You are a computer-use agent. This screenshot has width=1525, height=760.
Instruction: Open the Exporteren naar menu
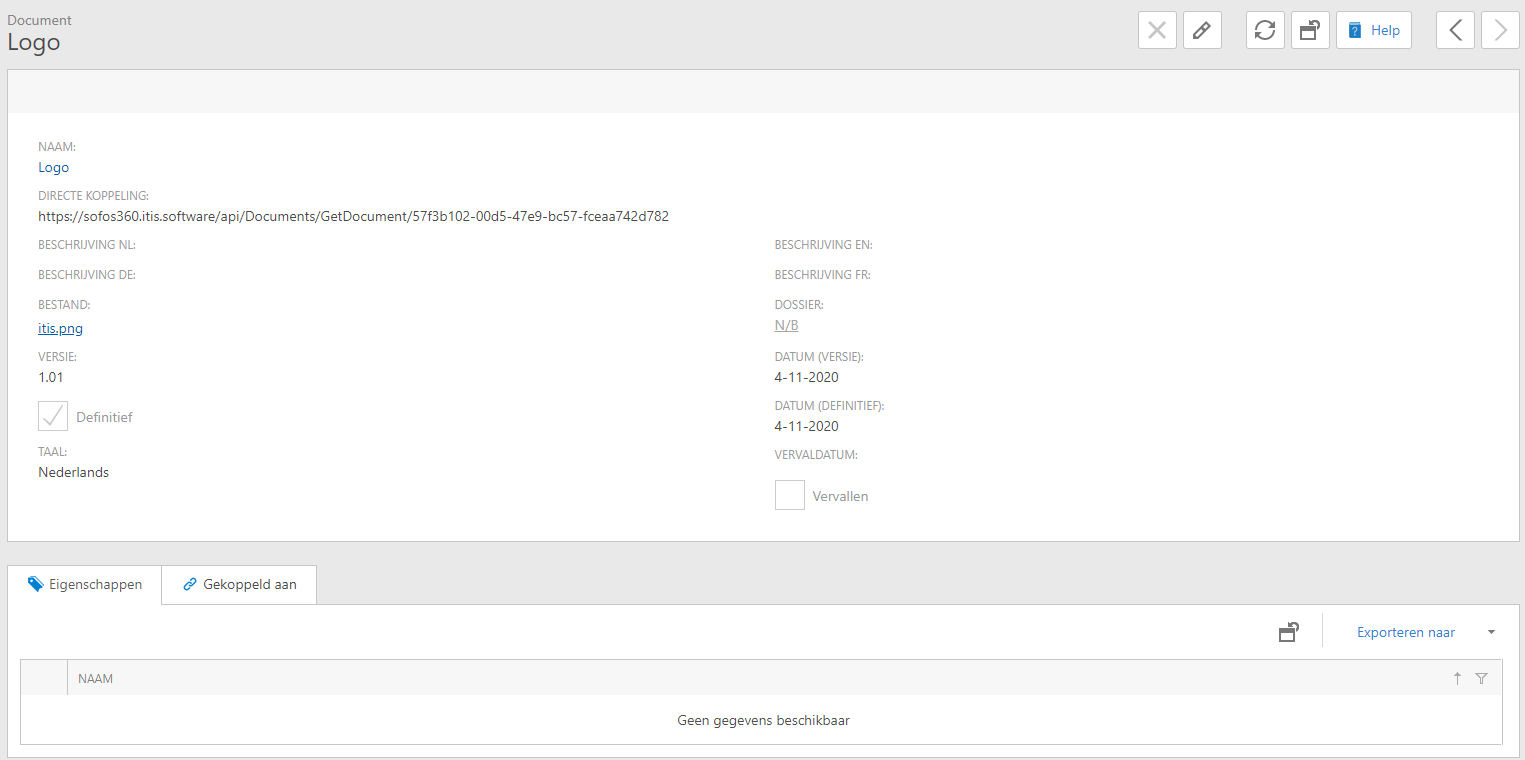tap(1405, 632)
